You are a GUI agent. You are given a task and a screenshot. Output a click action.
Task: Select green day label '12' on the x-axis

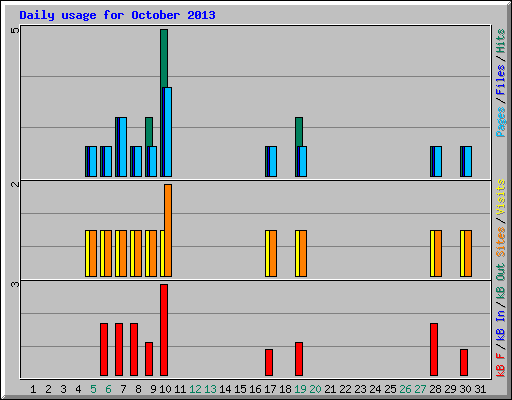pos(195,389)
